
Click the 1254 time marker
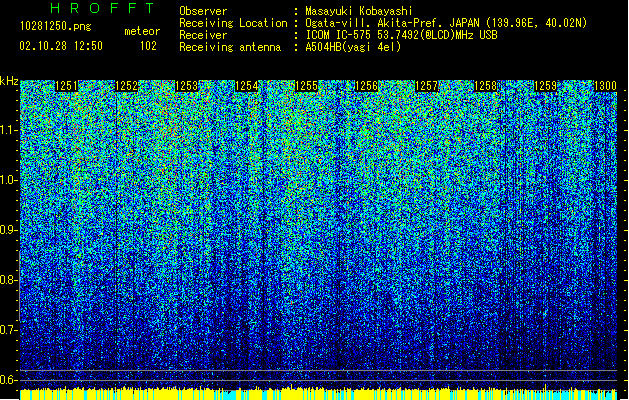pyautogui.click(x=246, y=86)
